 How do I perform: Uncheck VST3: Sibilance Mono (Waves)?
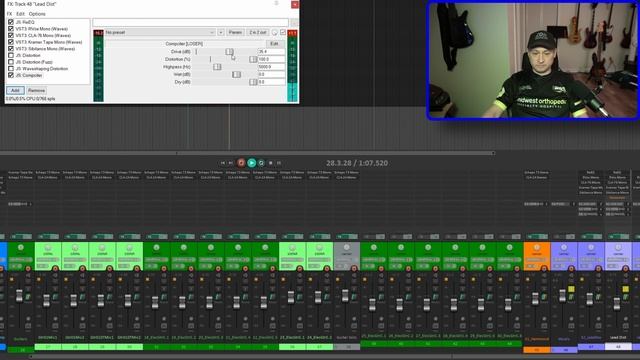click(11, 49)
